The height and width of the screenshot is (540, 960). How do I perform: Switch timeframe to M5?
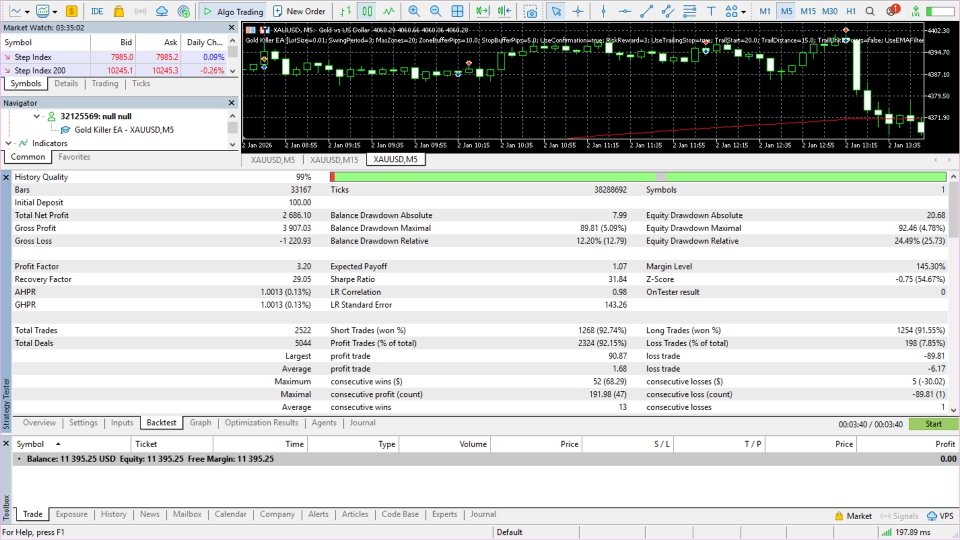(x=787, y=11)
